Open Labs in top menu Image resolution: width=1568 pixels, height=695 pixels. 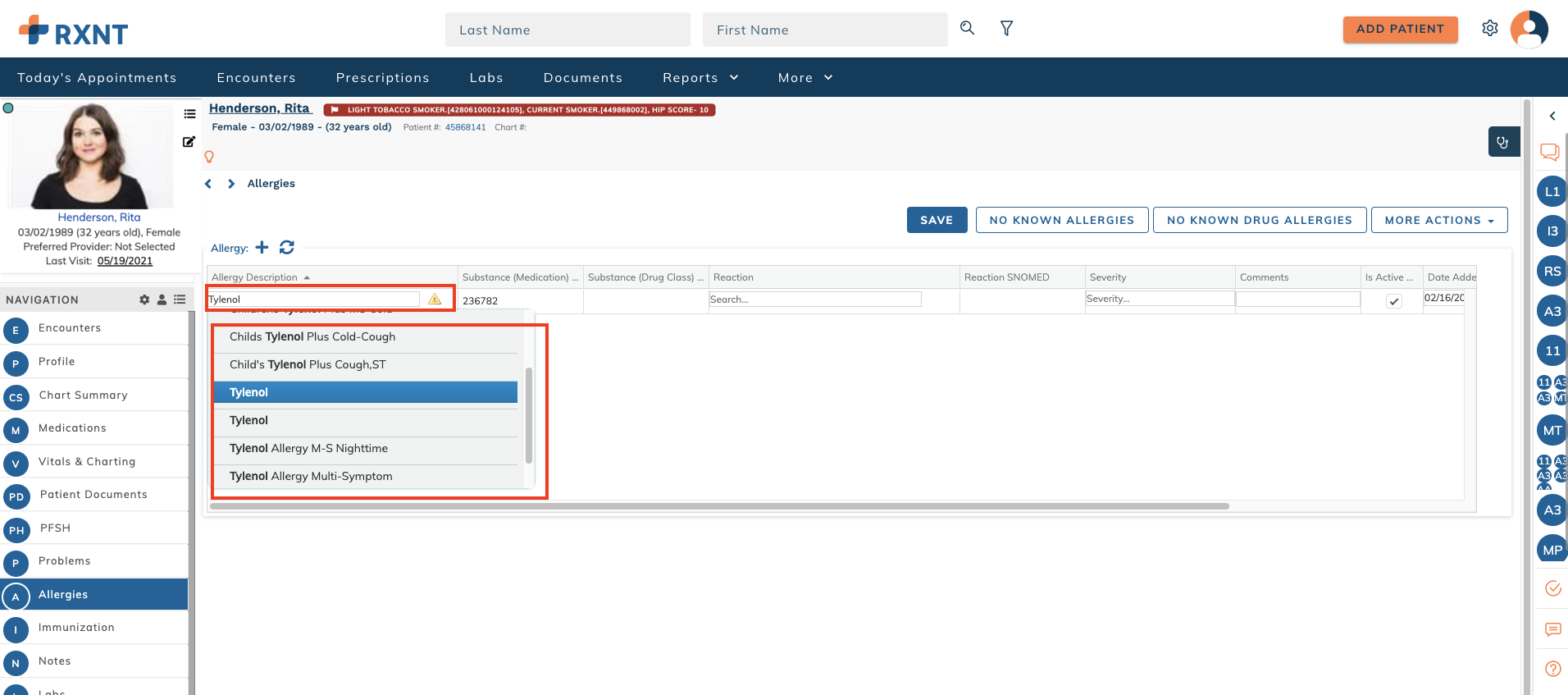(486, 77)
